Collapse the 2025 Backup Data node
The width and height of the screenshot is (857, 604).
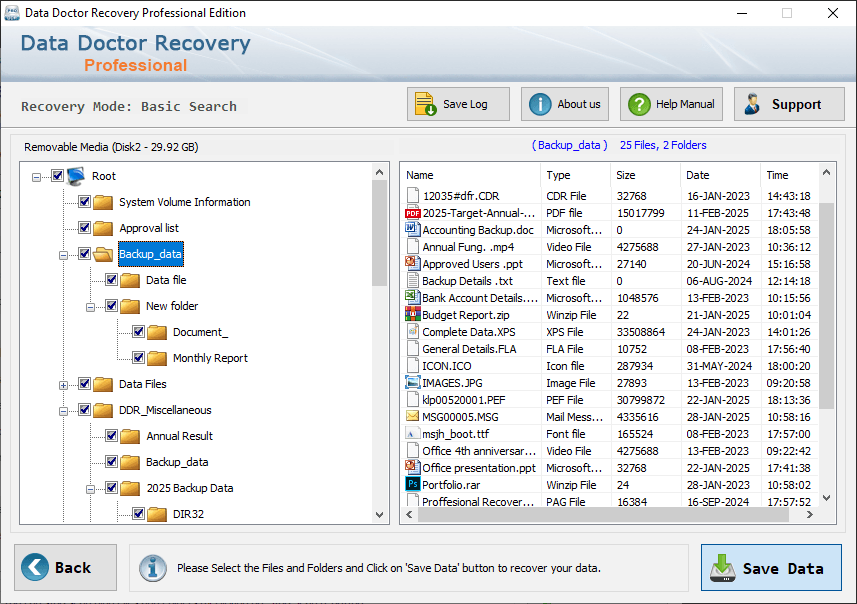click(90, 489)
